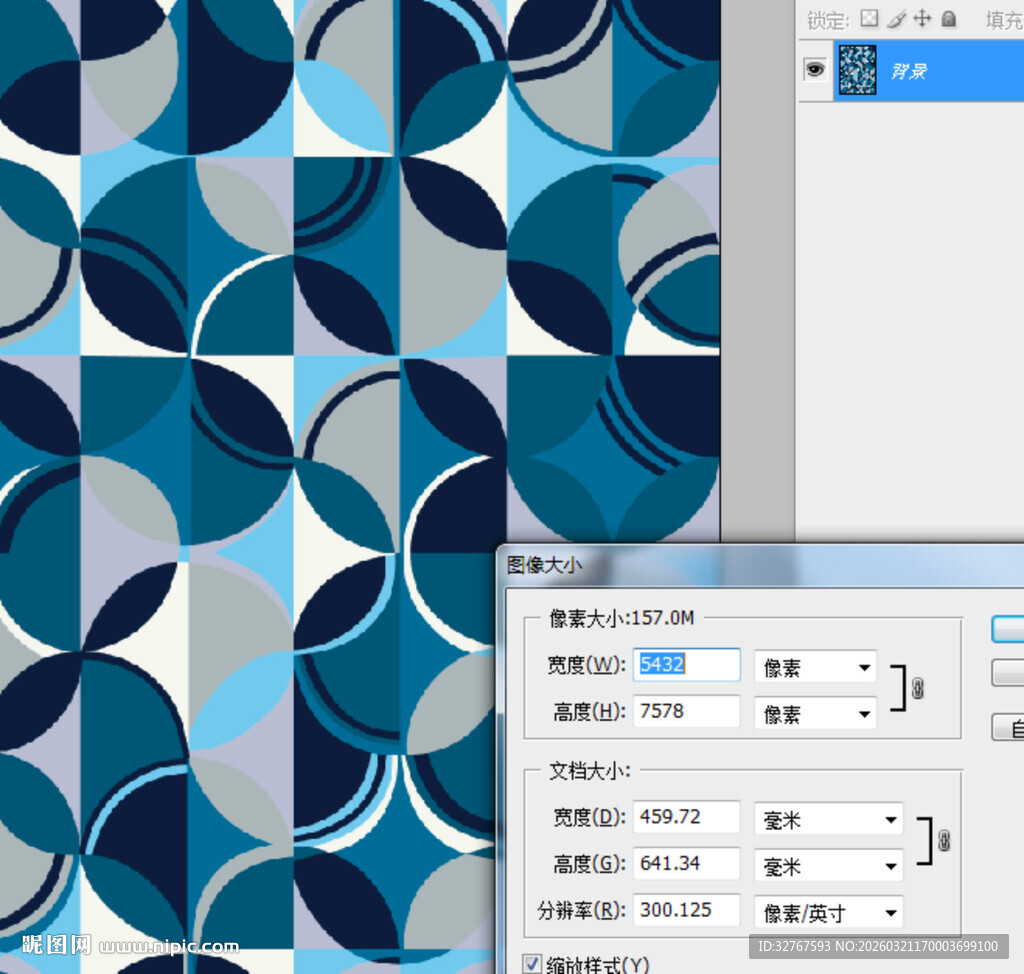
Task: Open the pixel height unit dropdown
Action: click(x=815, y=713)
